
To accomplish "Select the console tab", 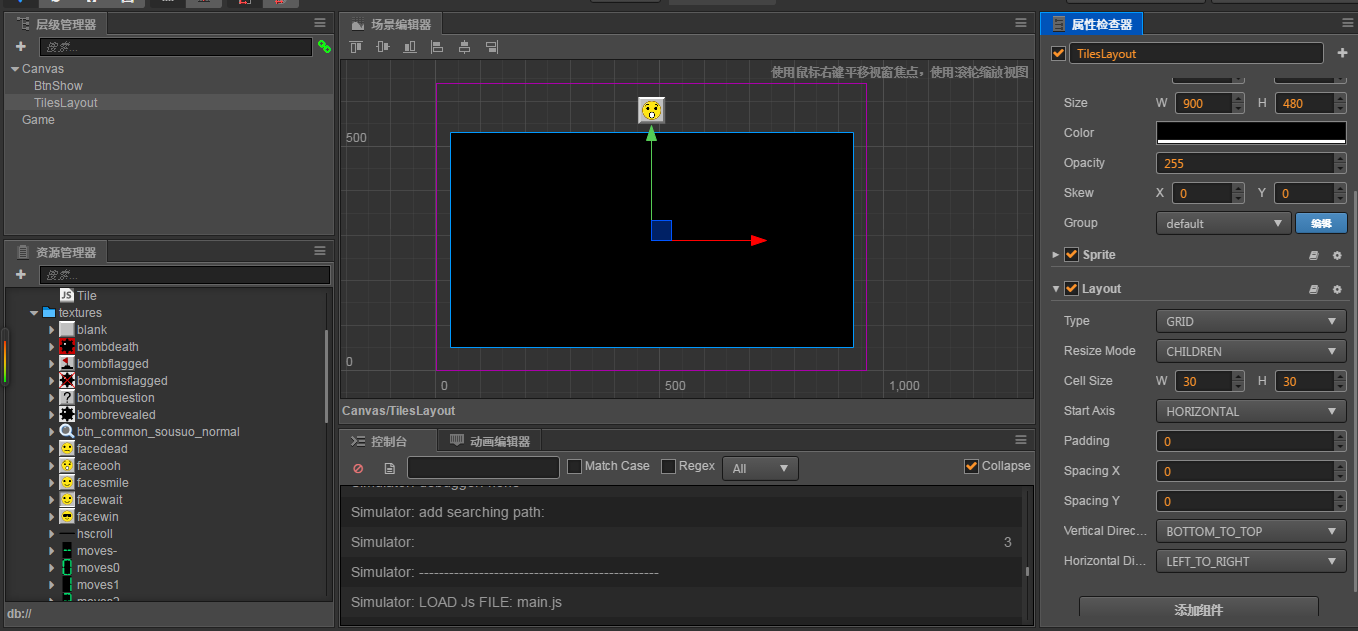I will pos(388,440).
